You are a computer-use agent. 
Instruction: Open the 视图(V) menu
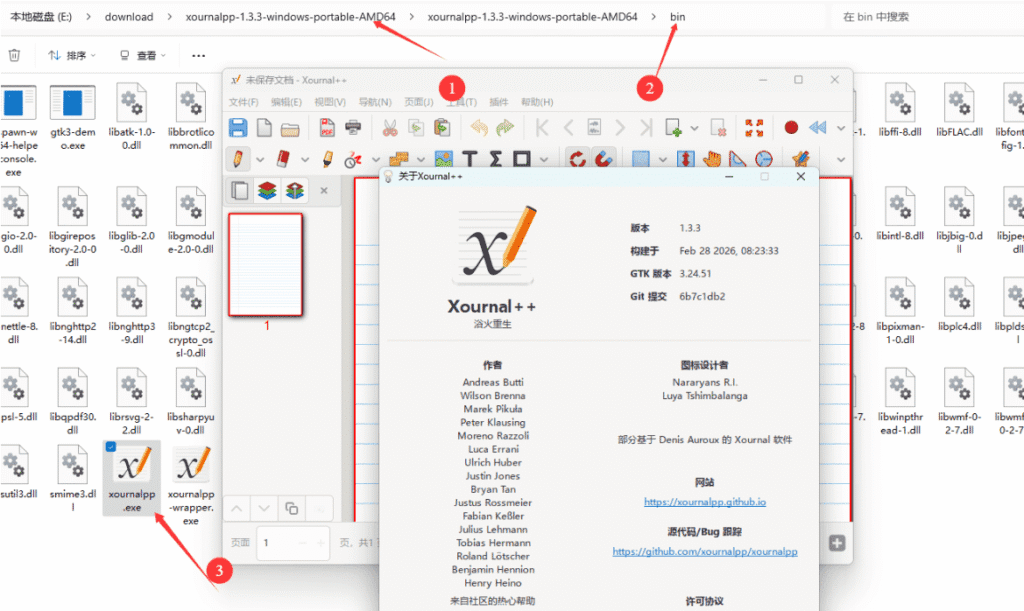point(330,102)
